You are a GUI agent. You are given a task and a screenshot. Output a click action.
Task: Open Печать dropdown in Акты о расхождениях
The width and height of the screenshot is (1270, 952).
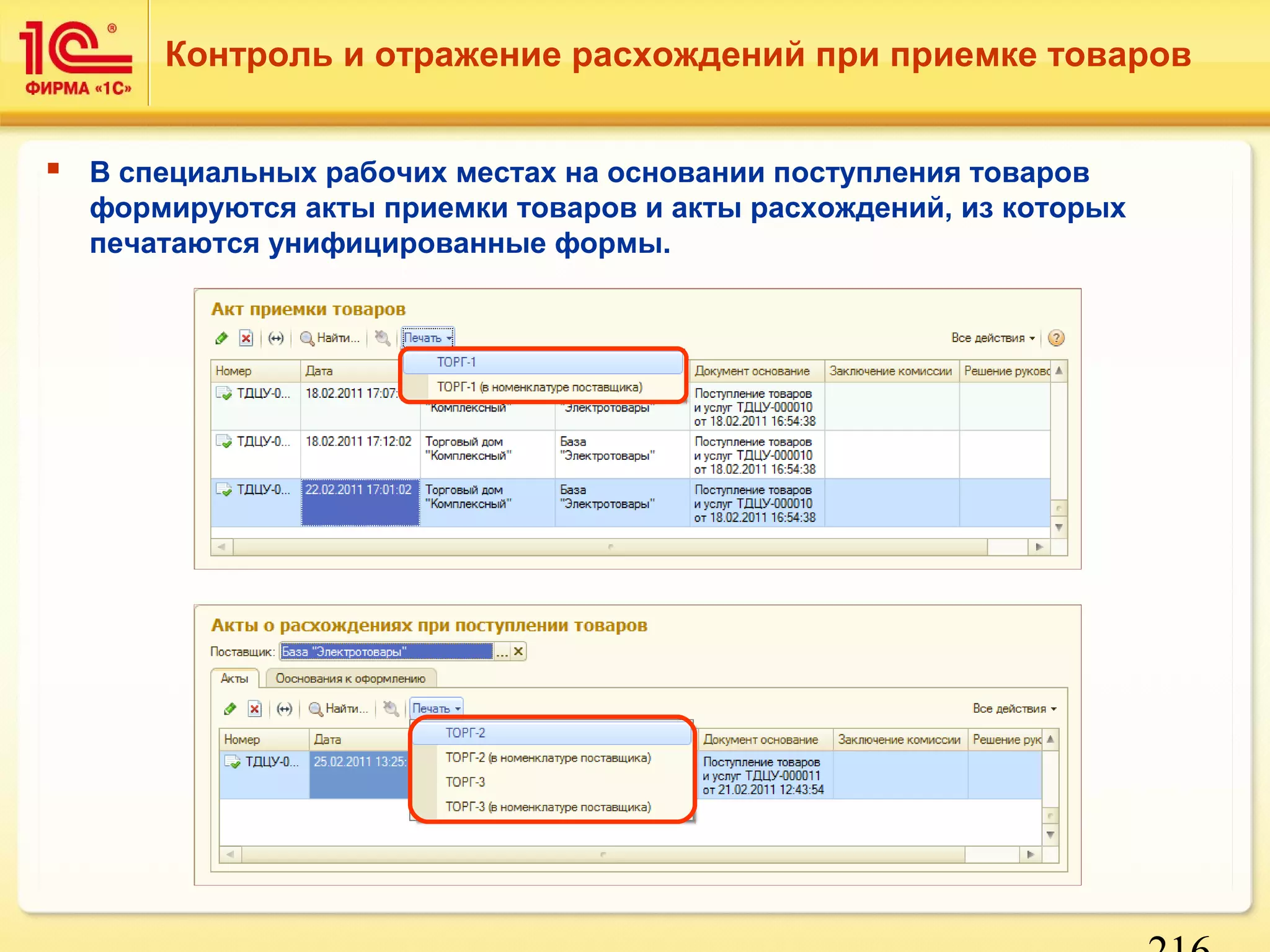click(x=437, y=708)
